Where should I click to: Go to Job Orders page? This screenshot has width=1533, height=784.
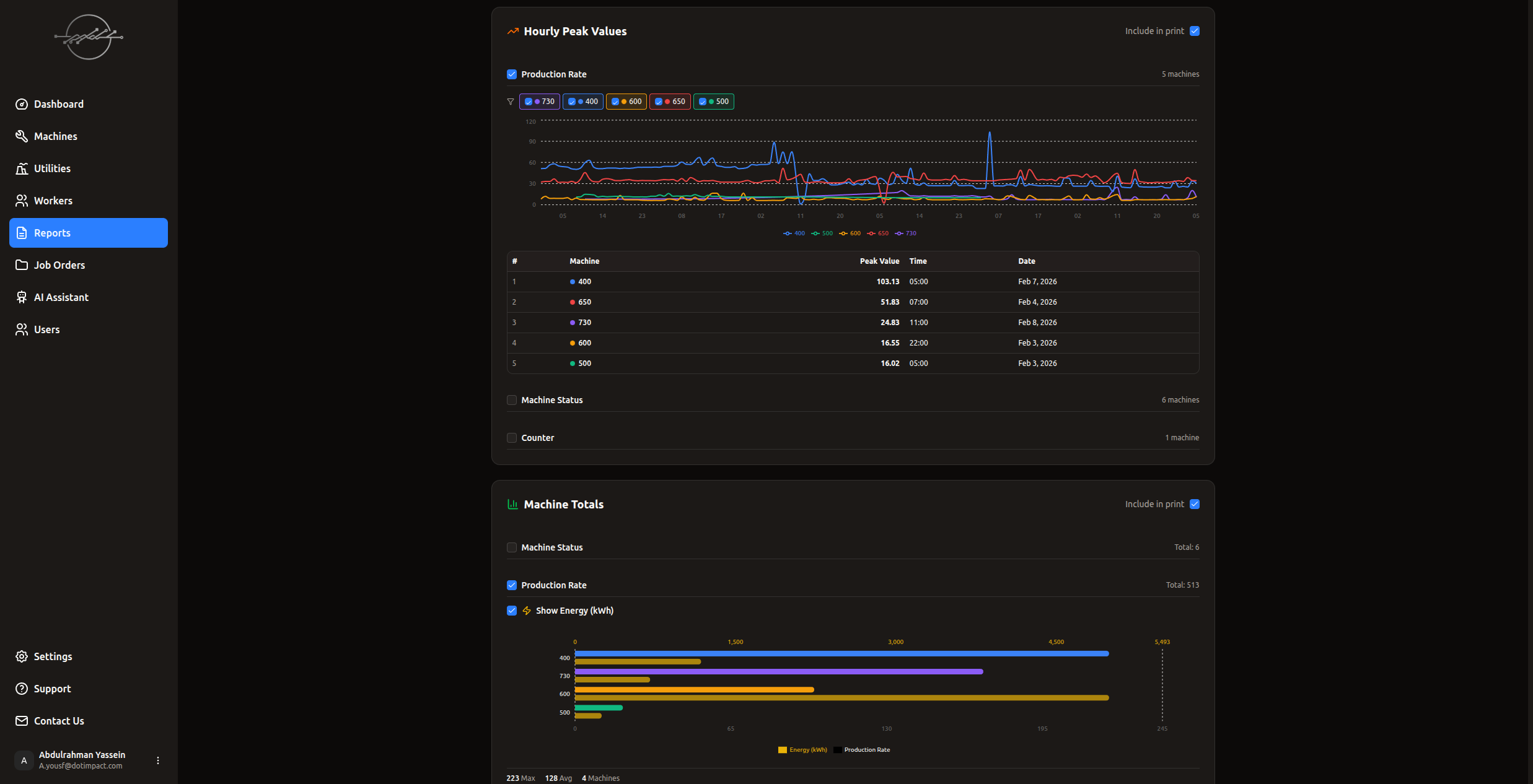click(x=59, y=265)
